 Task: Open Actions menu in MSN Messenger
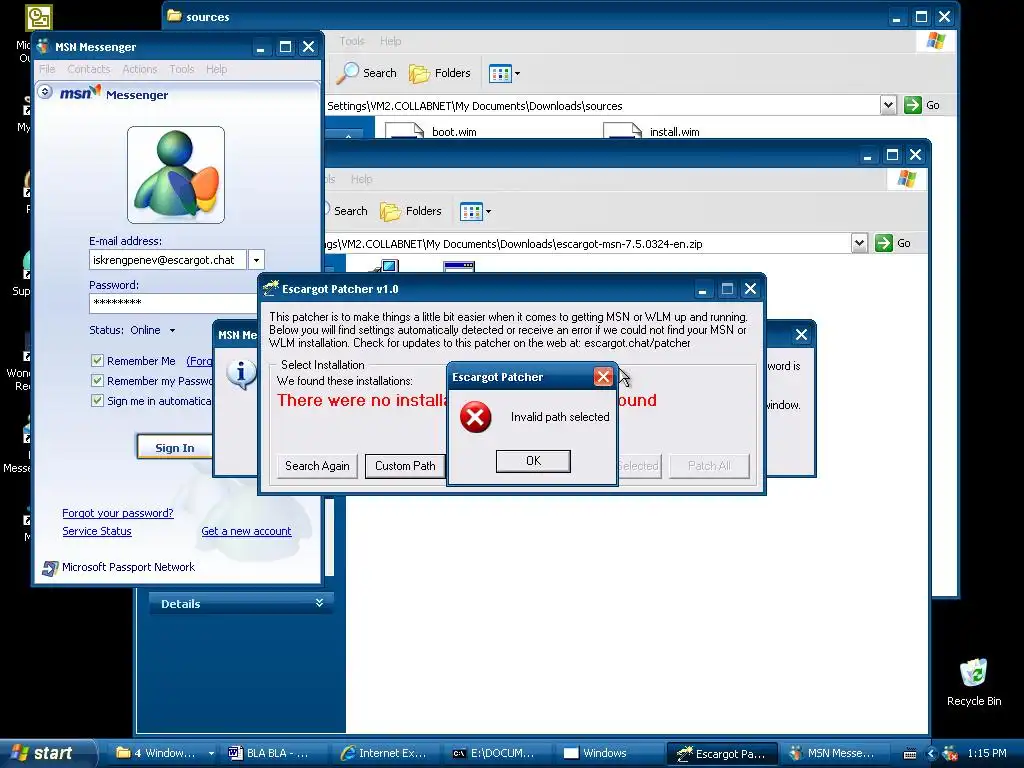pyautogui.click(x=140, y=69)
